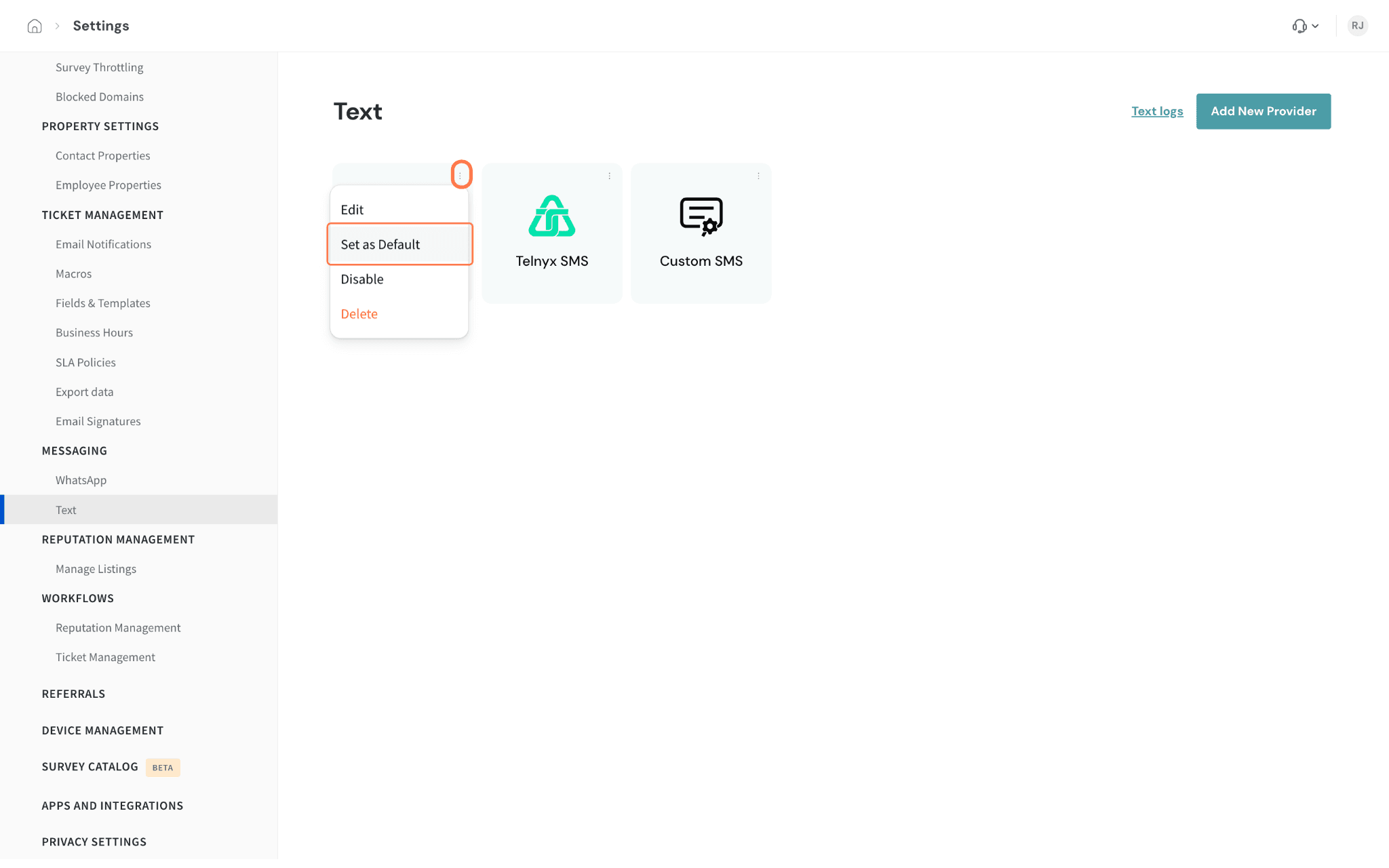The width and height of the screenshot is (1389, 868).
Task: Open WhatsApp messaging settings
Action: [x=81, y=480]
